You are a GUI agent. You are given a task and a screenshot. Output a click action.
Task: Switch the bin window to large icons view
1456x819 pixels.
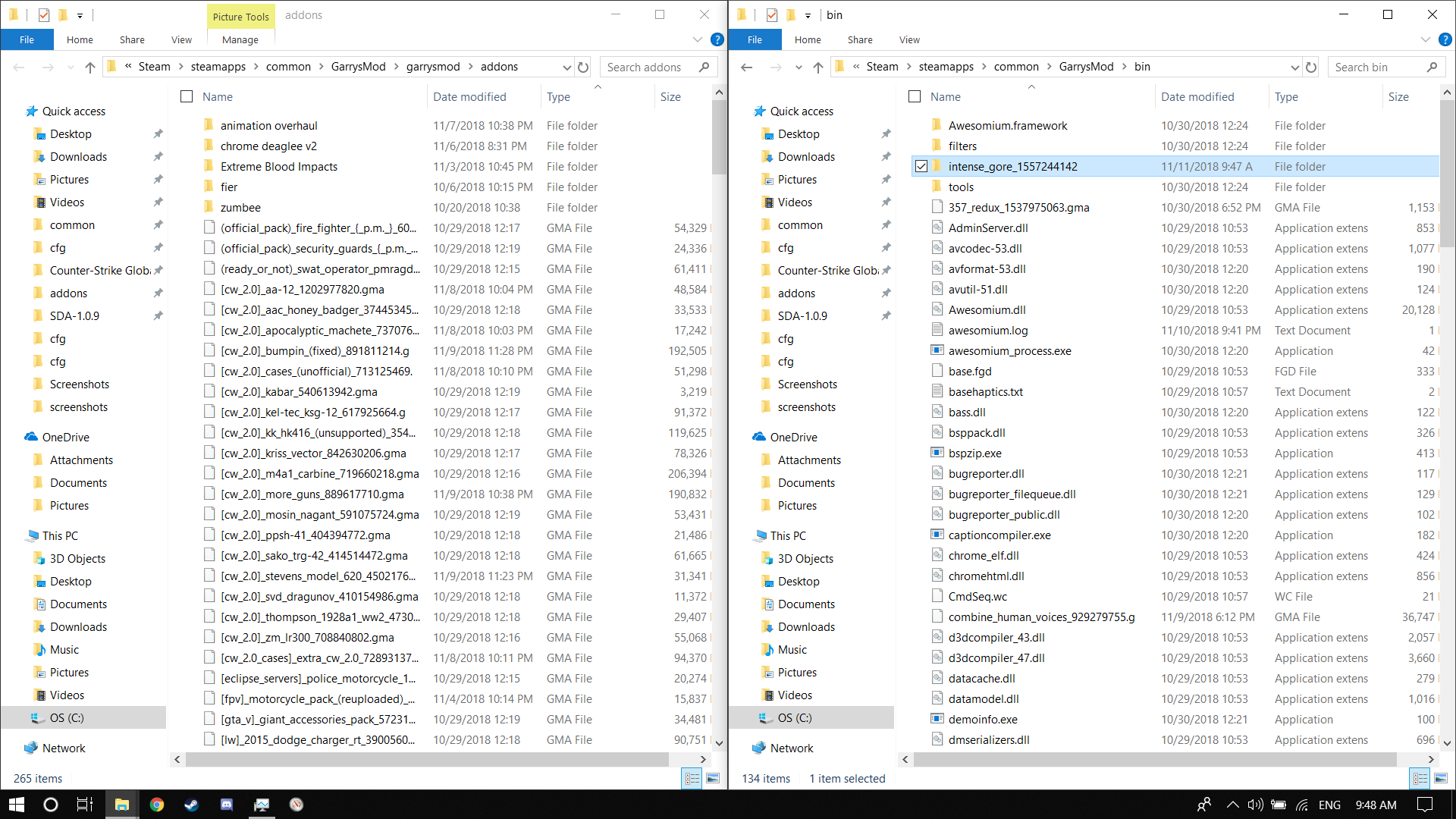coord(1441,778)
